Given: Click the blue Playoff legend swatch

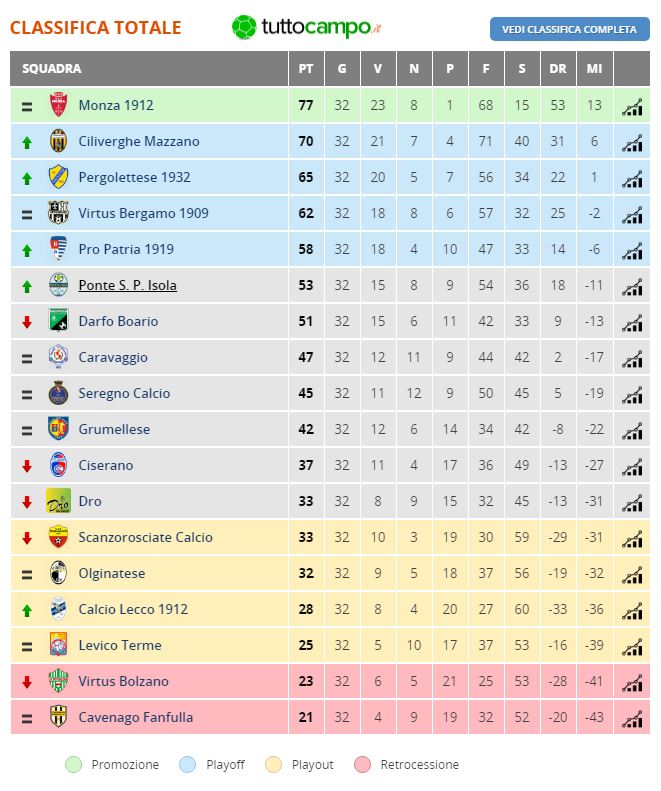Looking at the screenshot, I should (189, 765).
